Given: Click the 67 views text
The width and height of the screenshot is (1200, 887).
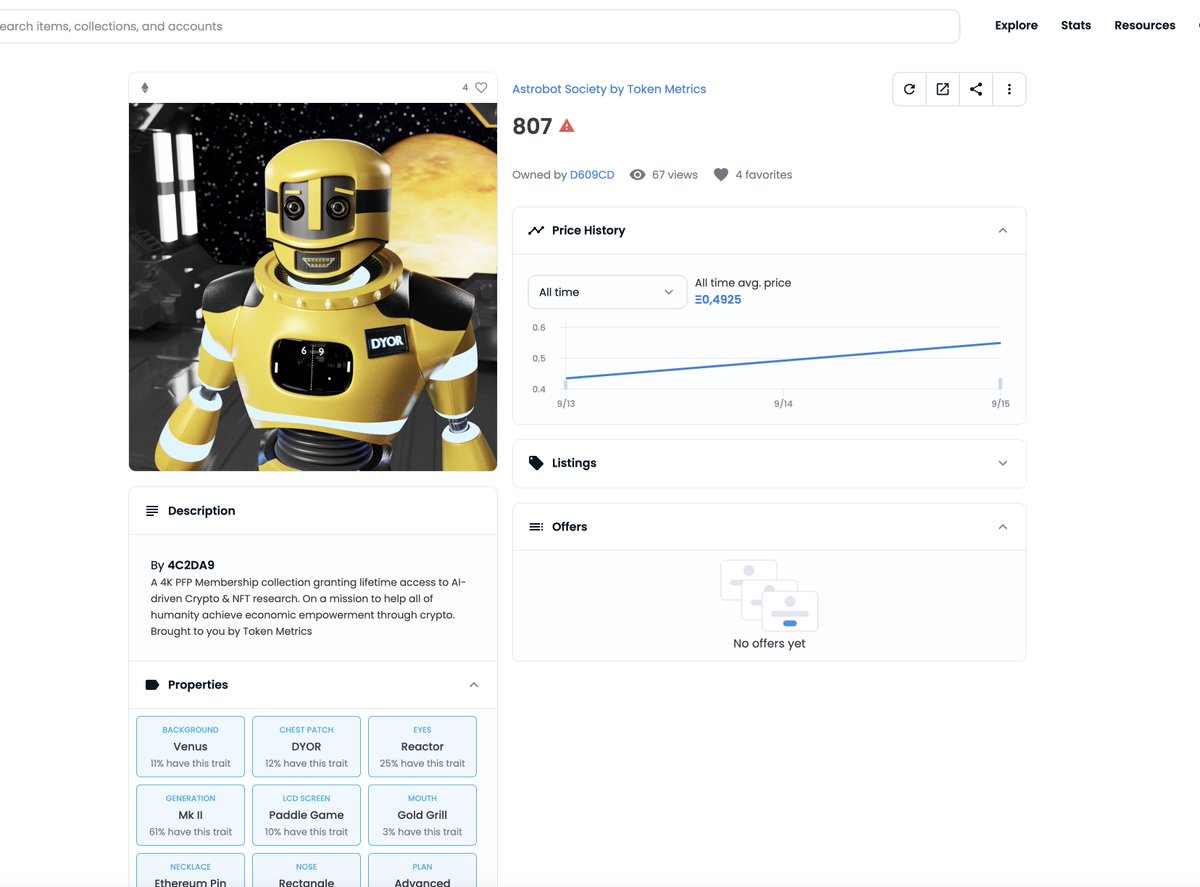Looking at the screenshot, I should pos(675,174).
